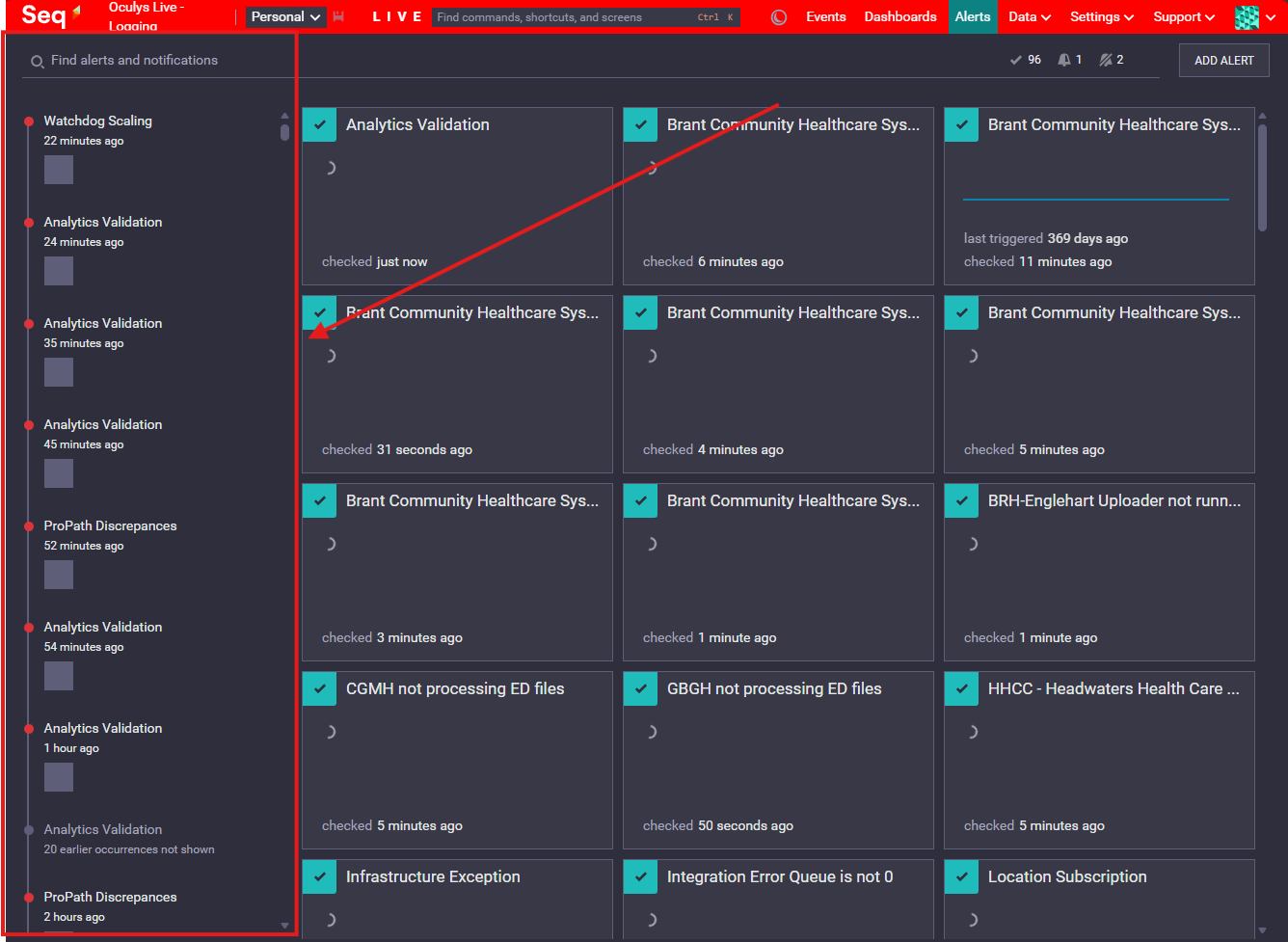The image size is (1288, 942).
Task: Open the BRH-Englehart Uploader not running alert
Action: tap(1114, 500)
